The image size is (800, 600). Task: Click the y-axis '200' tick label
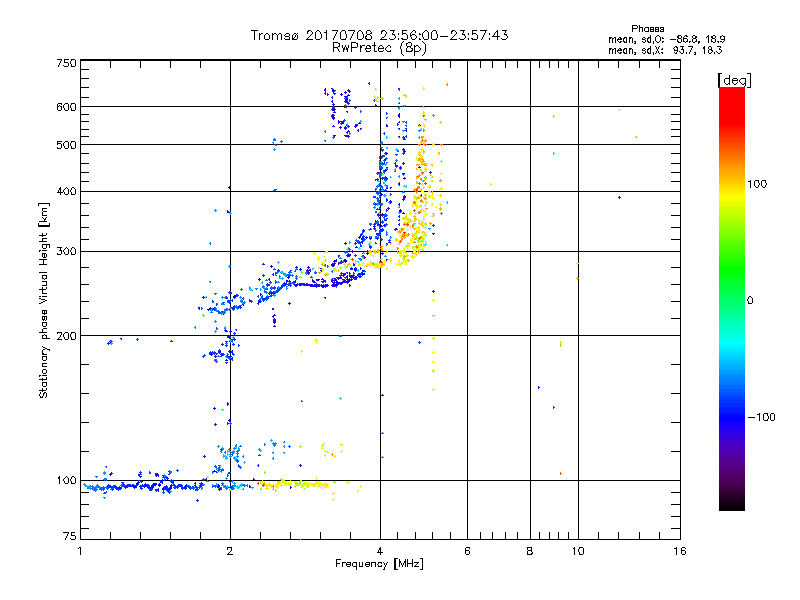(66, 336)
